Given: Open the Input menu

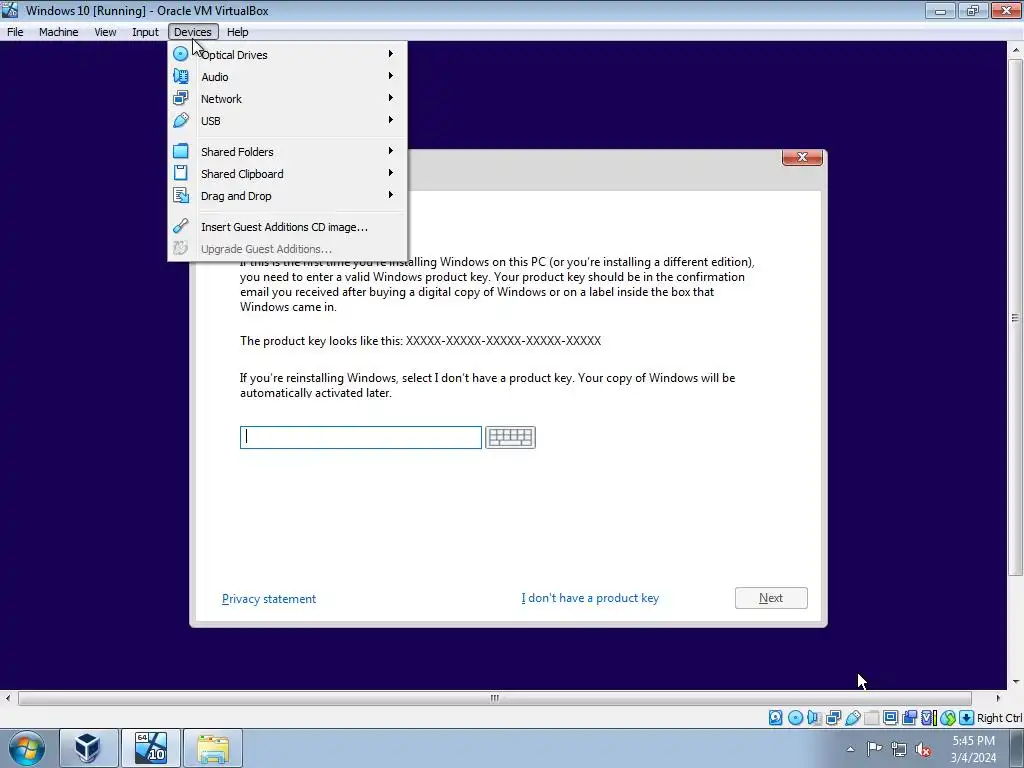Looking at the screenshot, I should pos(145,32).
